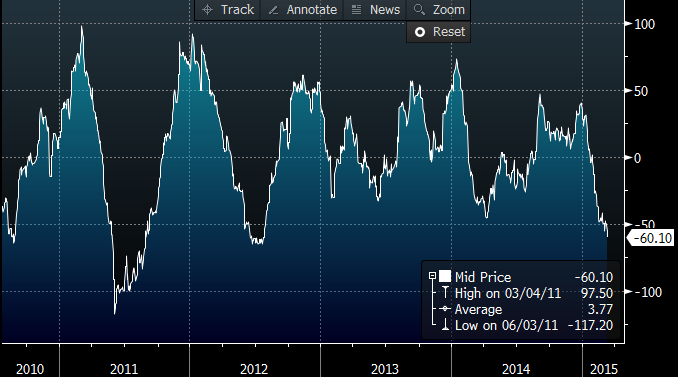Select the Track toolbar button

point(227,10)
